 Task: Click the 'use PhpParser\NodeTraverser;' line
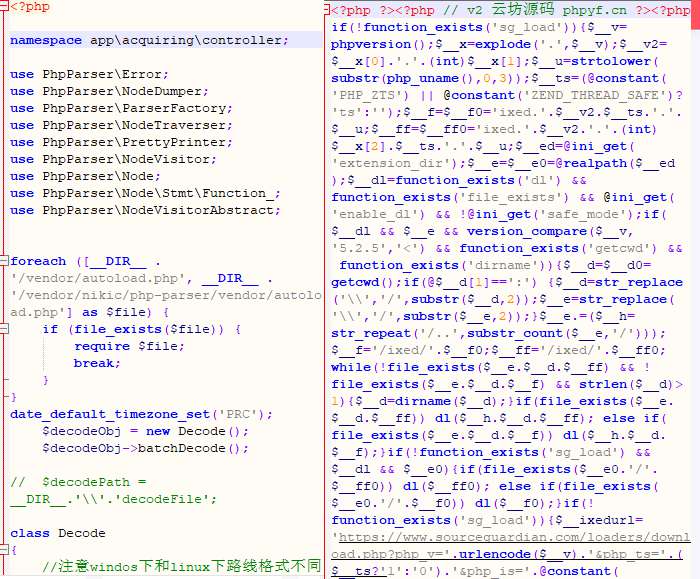pos(121,125)
